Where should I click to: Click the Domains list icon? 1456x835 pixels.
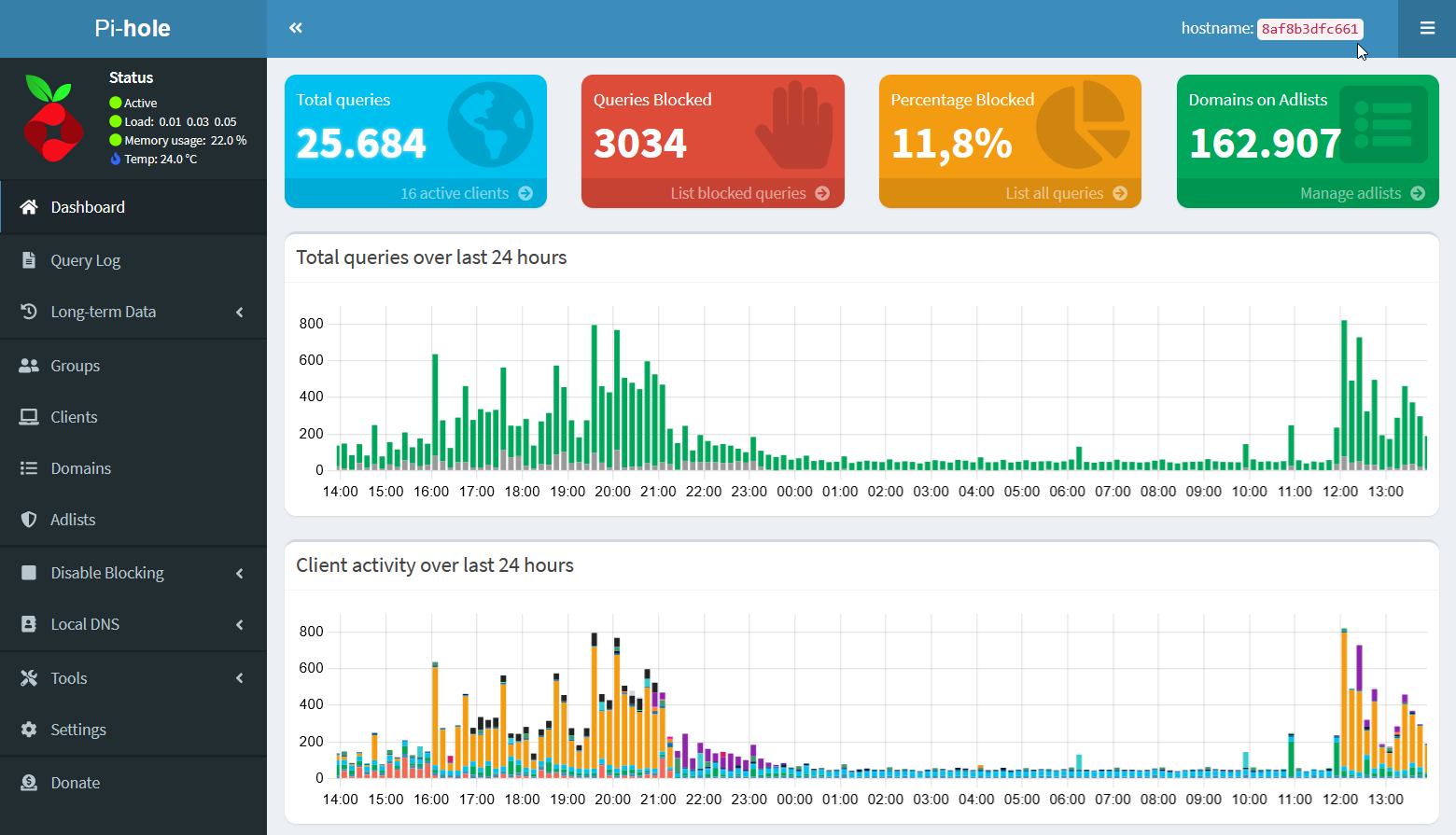point(29,468)
